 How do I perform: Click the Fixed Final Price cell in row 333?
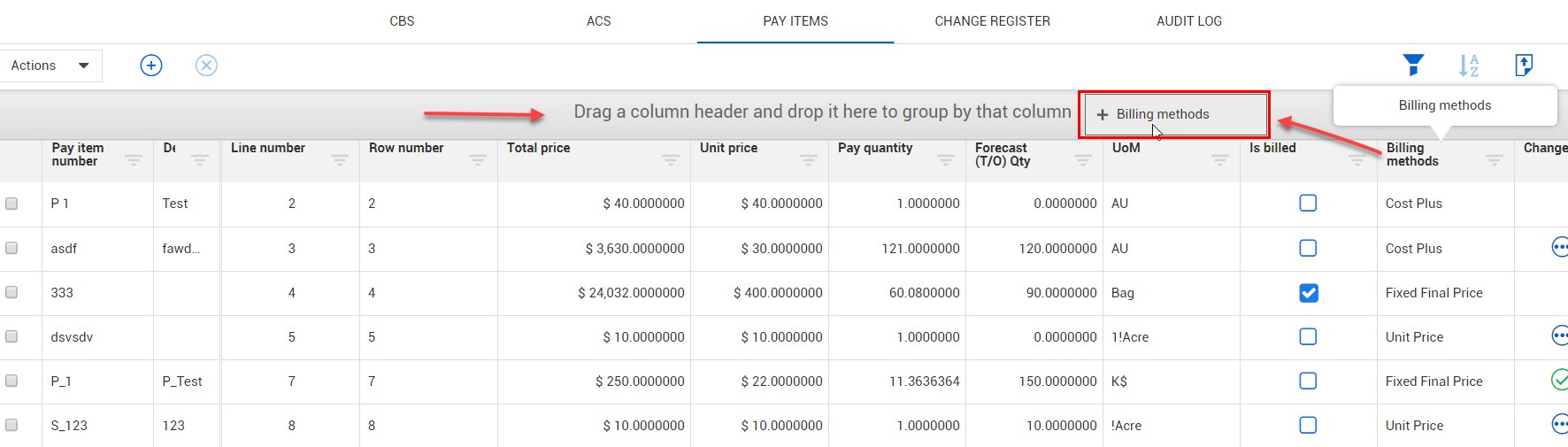click(x=1433, y=293)
